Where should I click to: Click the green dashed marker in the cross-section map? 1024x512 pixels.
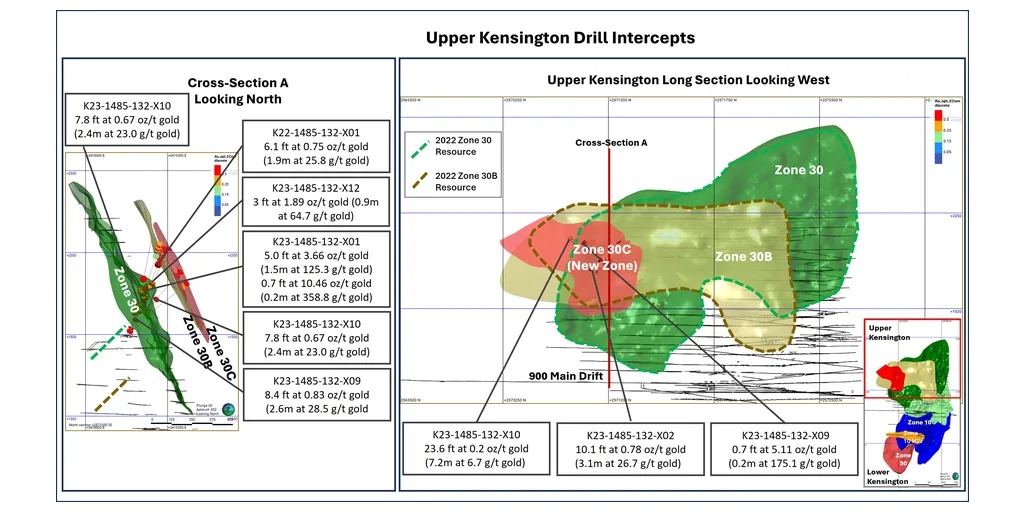pos(108,342)
